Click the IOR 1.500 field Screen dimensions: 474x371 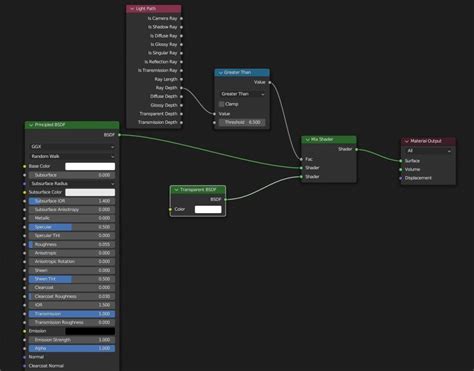[72, 305]
